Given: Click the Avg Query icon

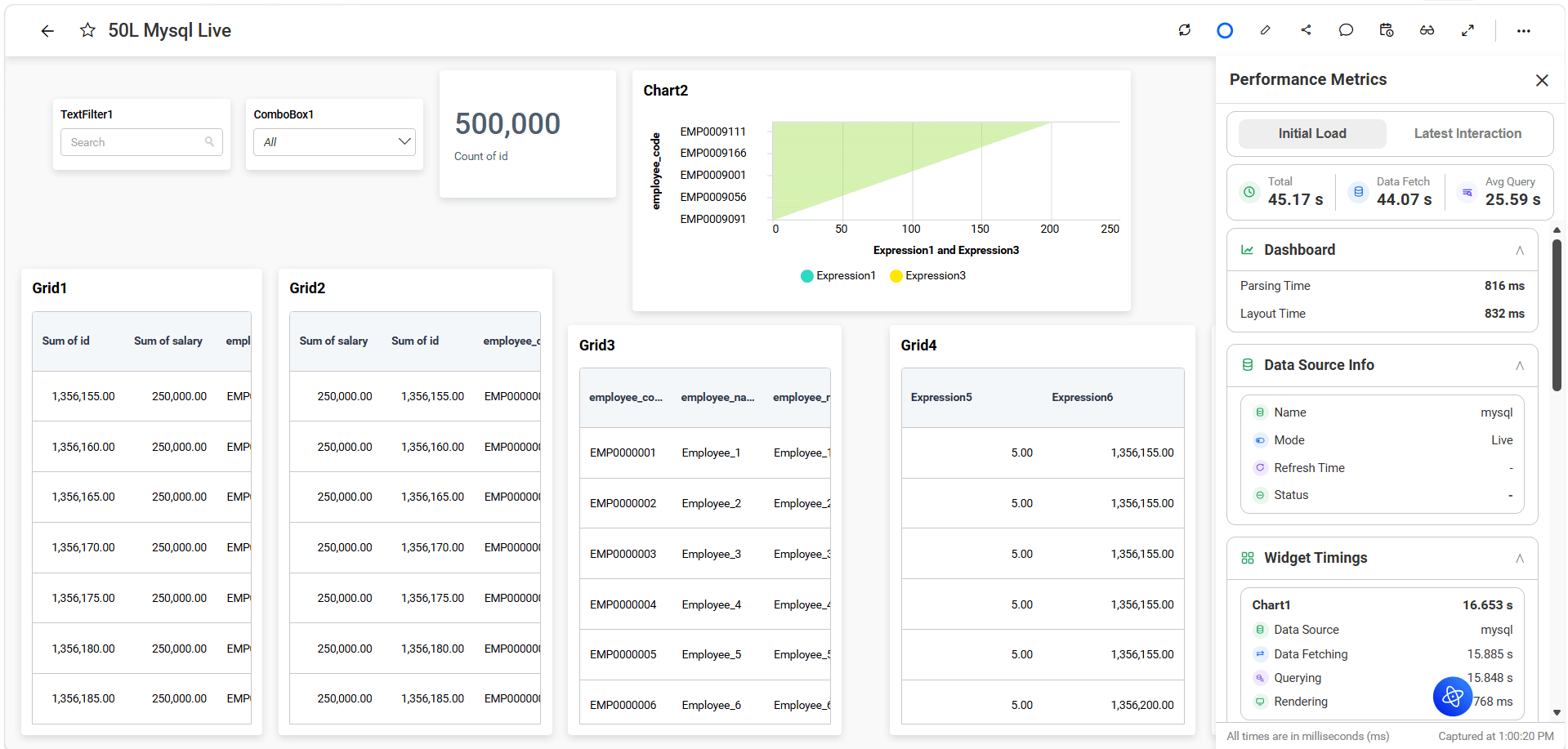Looking at the screenshot, I should 1467,193.
